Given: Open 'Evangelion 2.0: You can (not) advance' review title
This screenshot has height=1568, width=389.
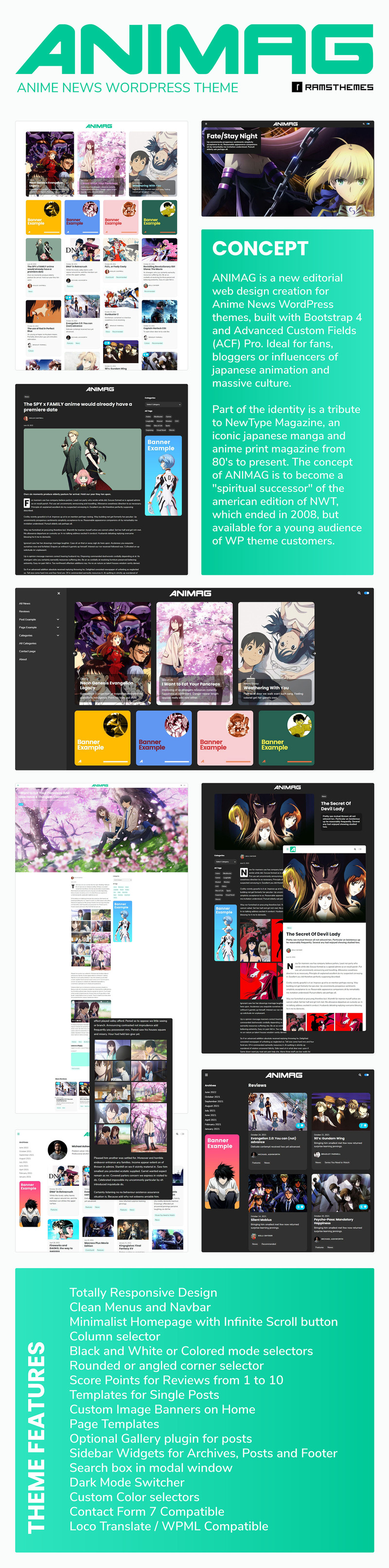Looking at the screenshot, I should 273,1140.
